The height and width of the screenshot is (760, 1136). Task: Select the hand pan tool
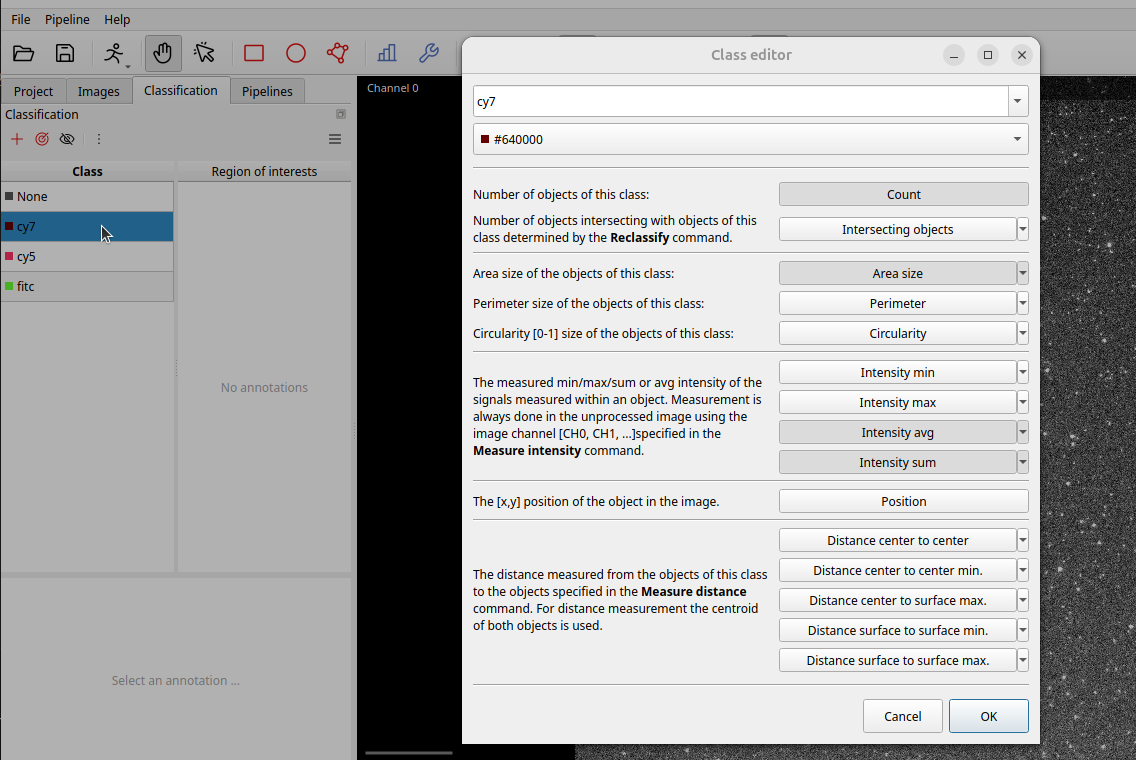[162, 53]
